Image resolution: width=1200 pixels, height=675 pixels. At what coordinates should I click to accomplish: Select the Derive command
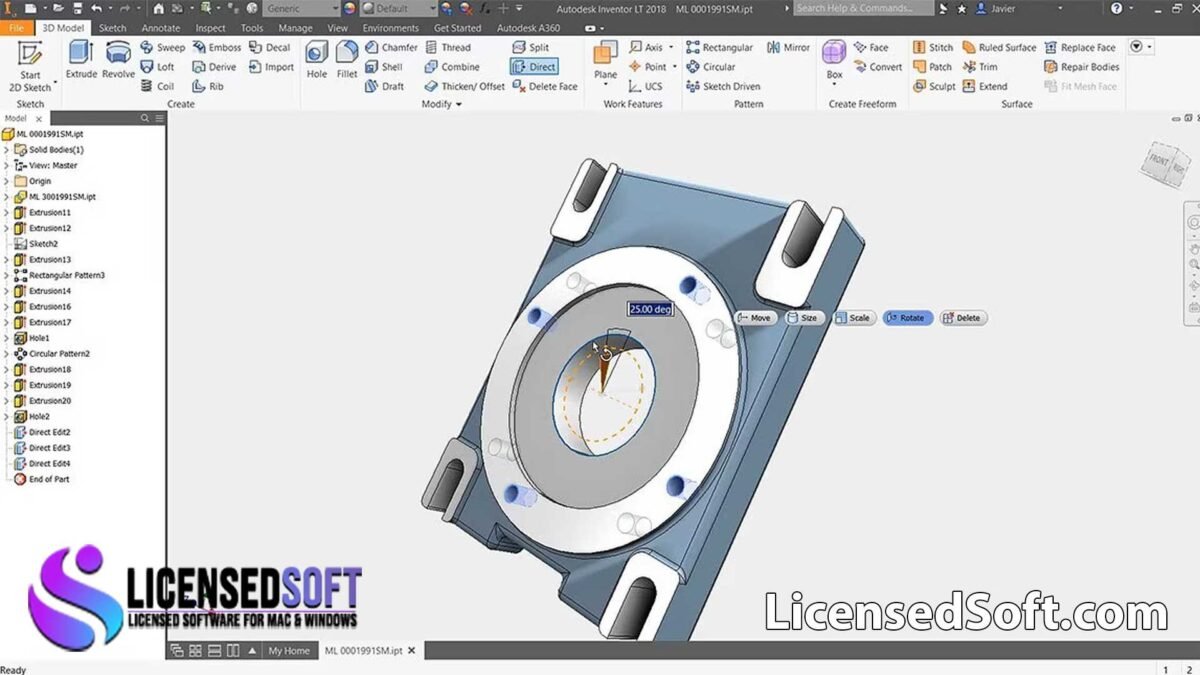coord(215,67)
